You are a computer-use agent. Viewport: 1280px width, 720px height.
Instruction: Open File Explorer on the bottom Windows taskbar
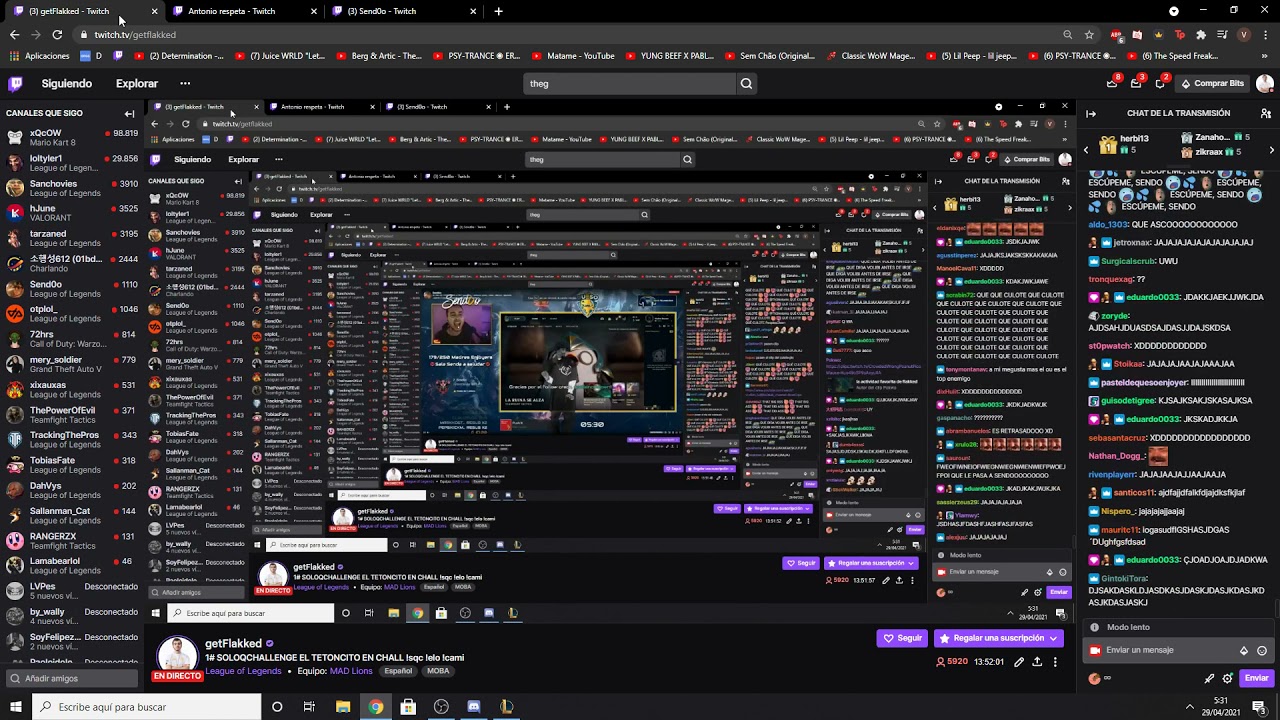[x=343, y=707]
